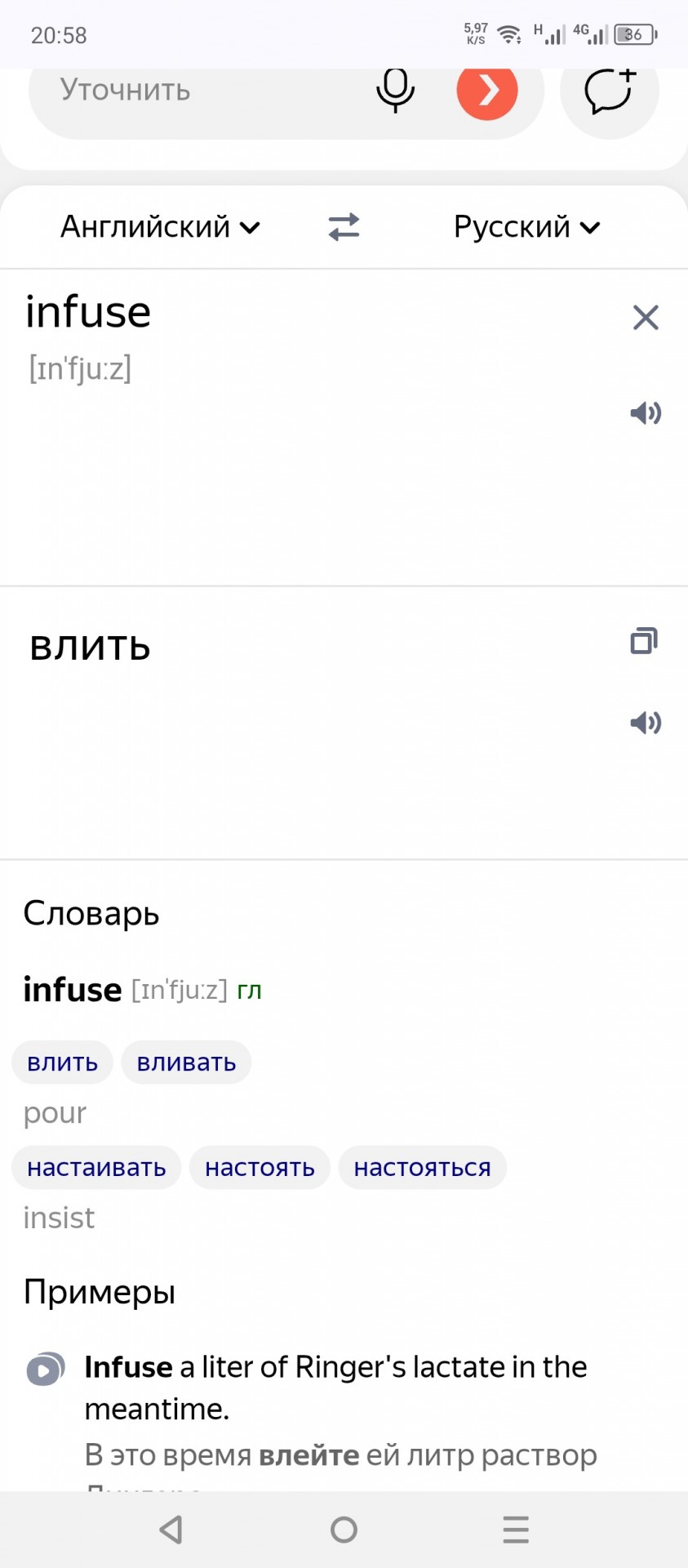This screenshot has width=688, height=1568.
Task: Go back with Android back button
Action: point(171,1530)
